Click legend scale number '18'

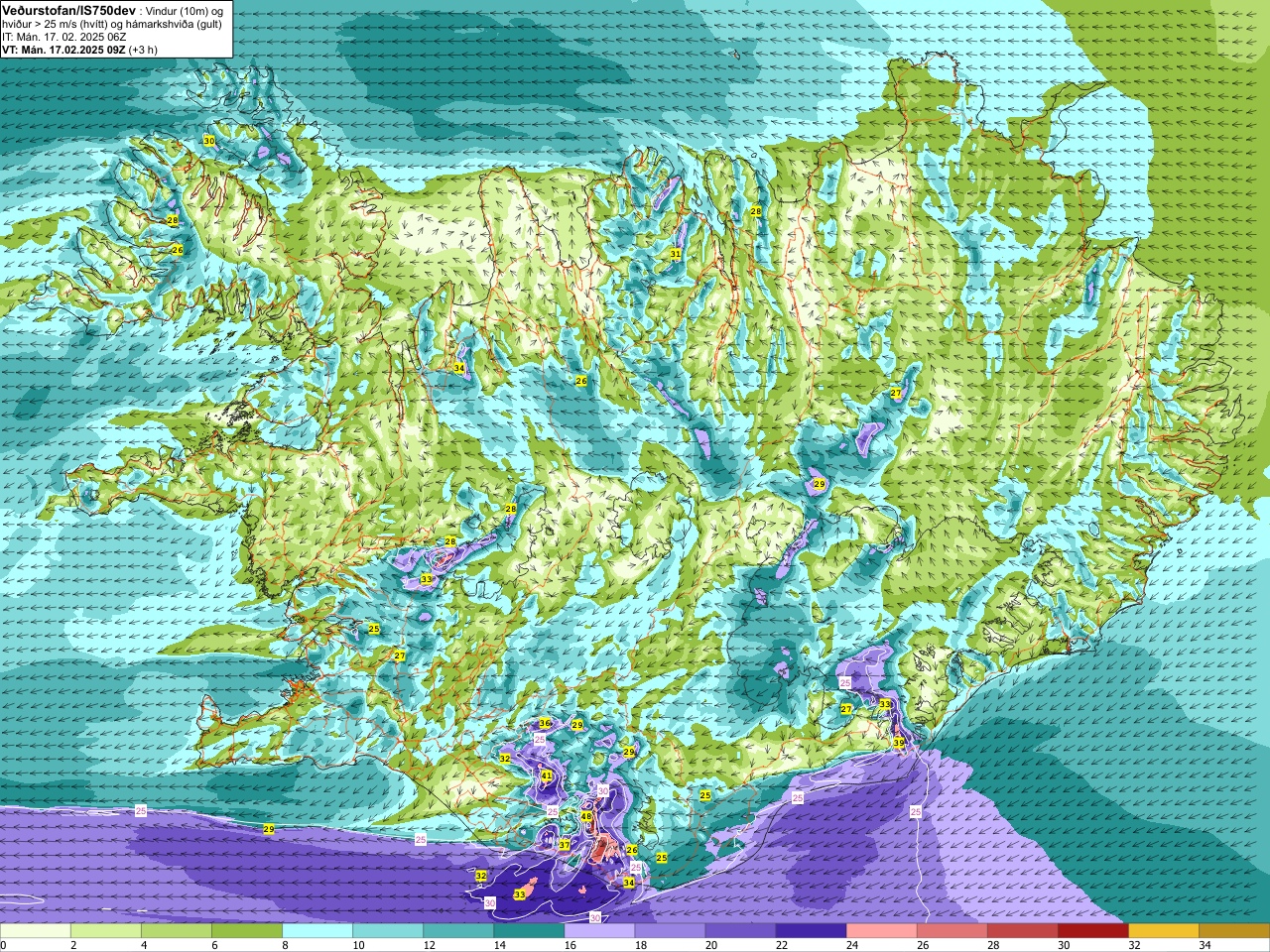640,945
